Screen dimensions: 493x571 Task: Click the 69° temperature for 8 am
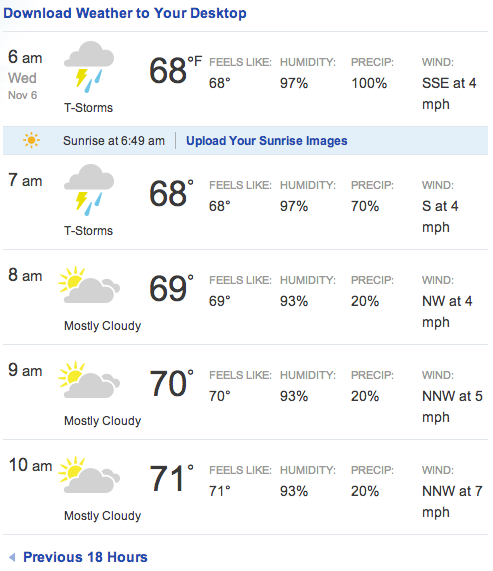pos(171,288)
